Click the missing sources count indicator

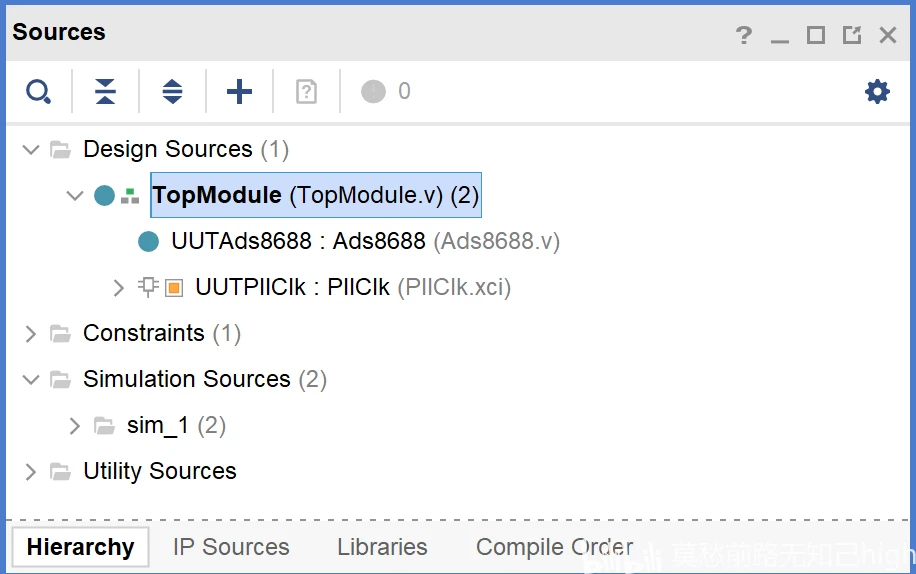click(386, 92)
